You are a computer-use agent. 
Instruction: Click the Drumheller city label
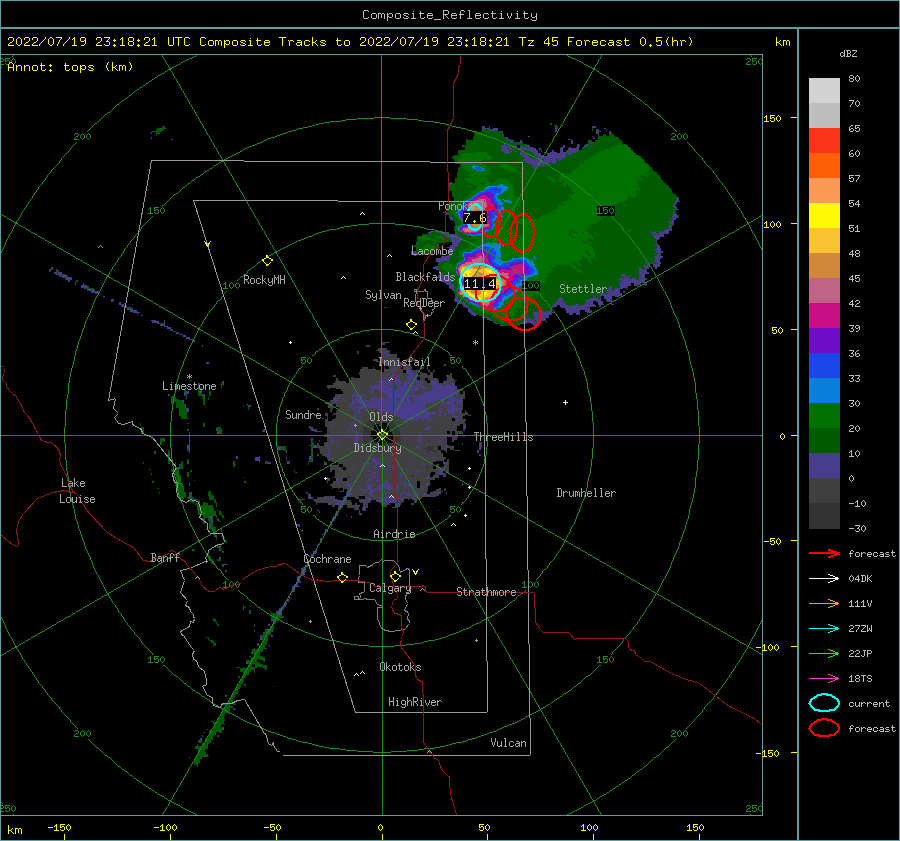[x=586, y=493]
